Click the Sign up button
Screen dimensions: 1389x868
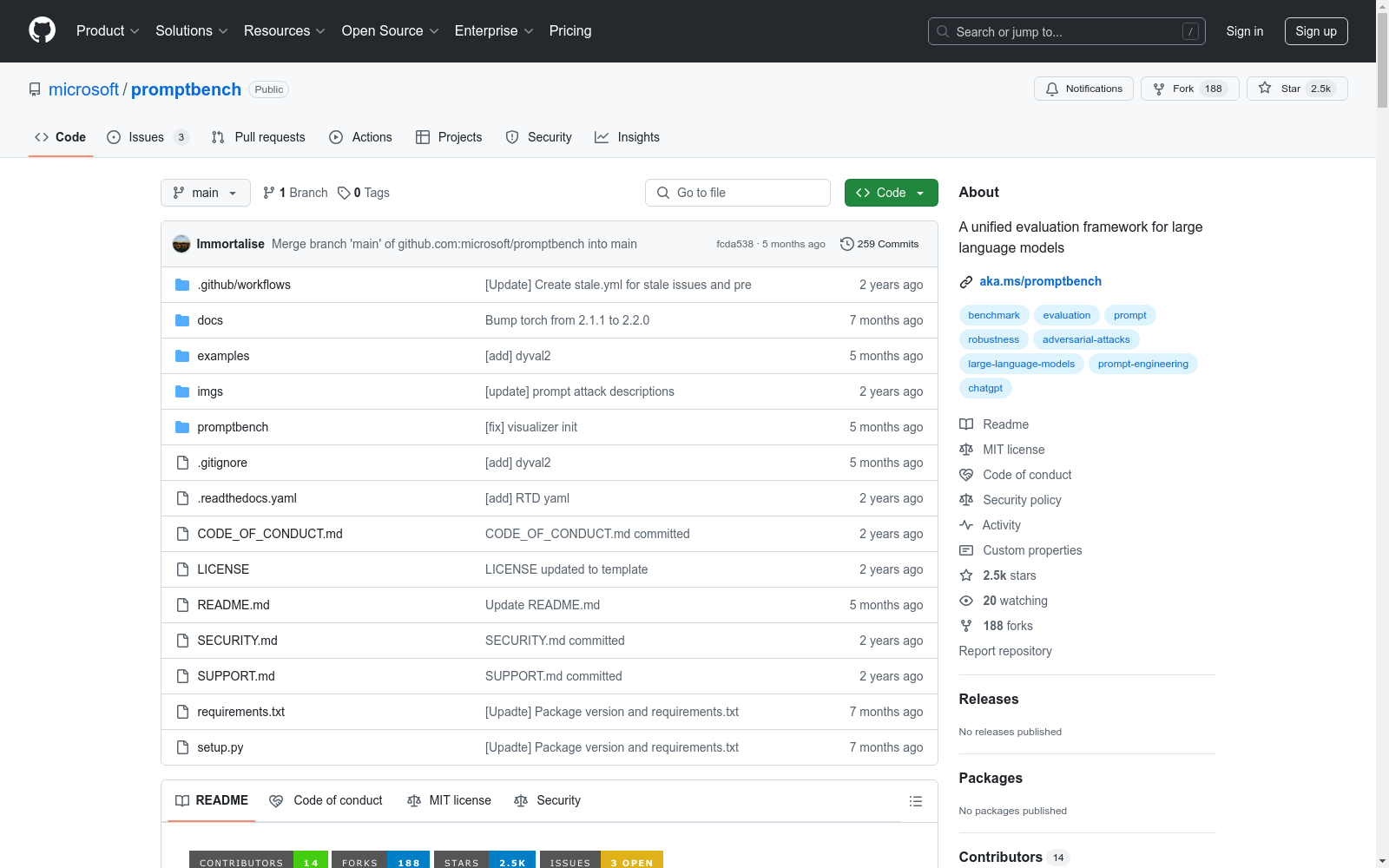1316,31
